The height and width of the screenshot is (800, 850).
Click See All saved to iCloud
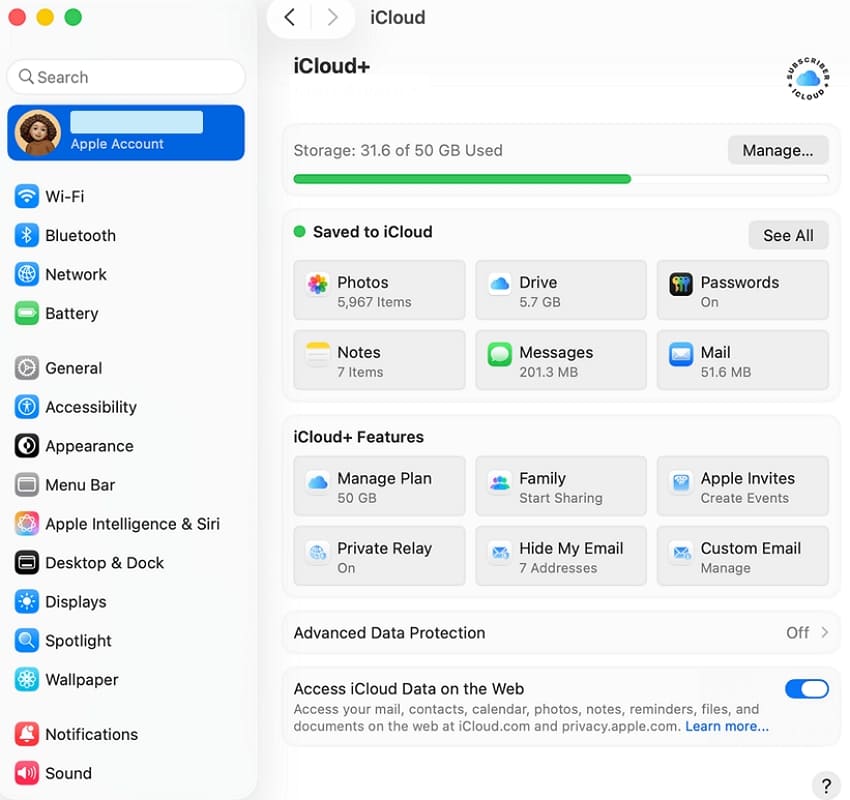click(x=788, y=235)
